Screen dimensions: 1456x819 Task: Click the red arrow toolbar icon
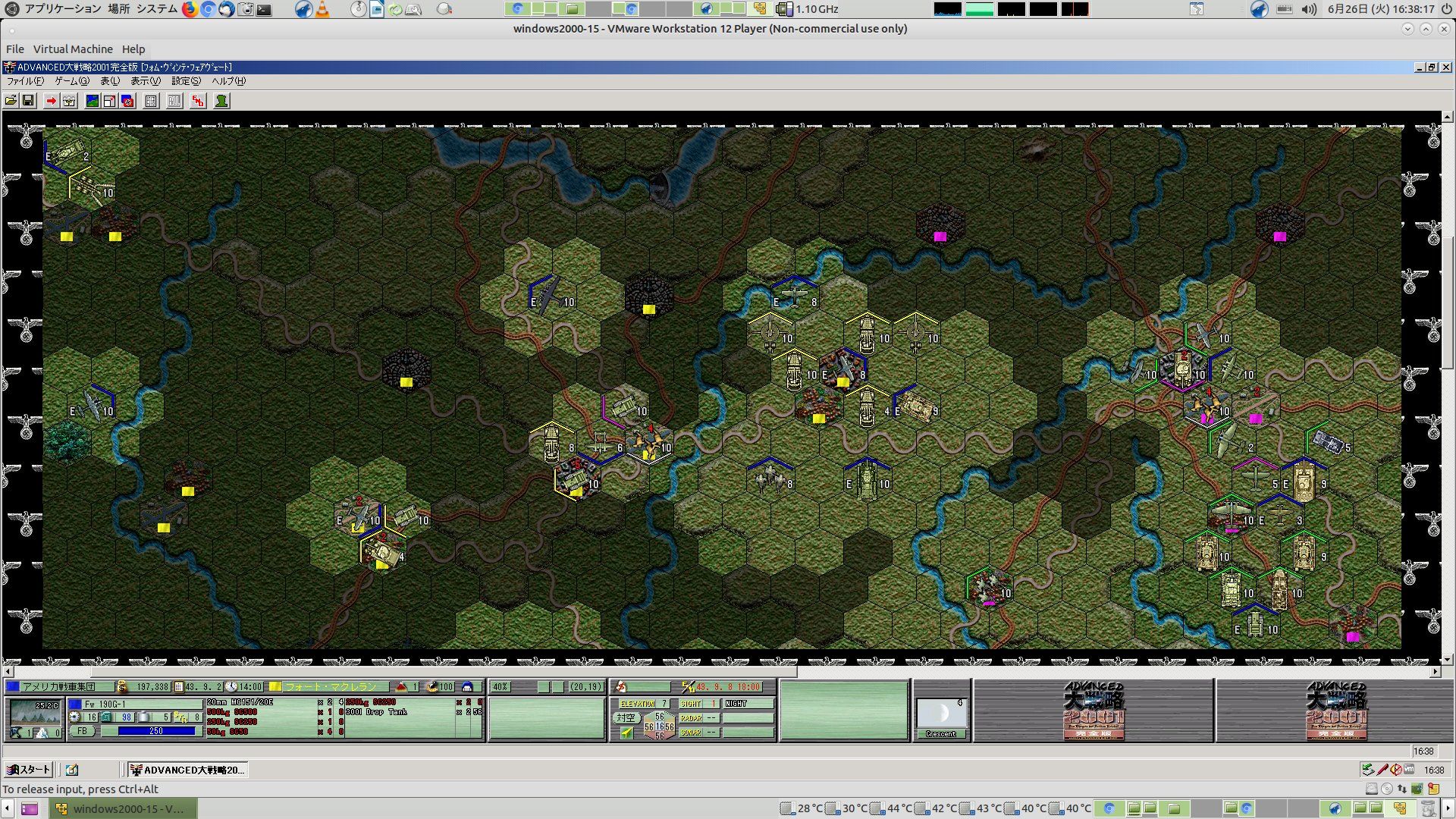click(x=51, y=101)
